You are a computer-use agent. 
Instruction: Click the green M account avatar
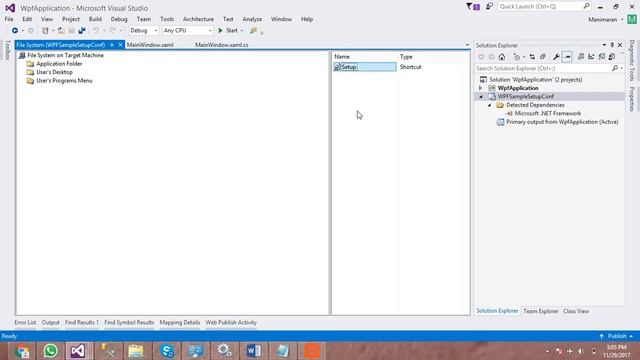pos(632,19)
